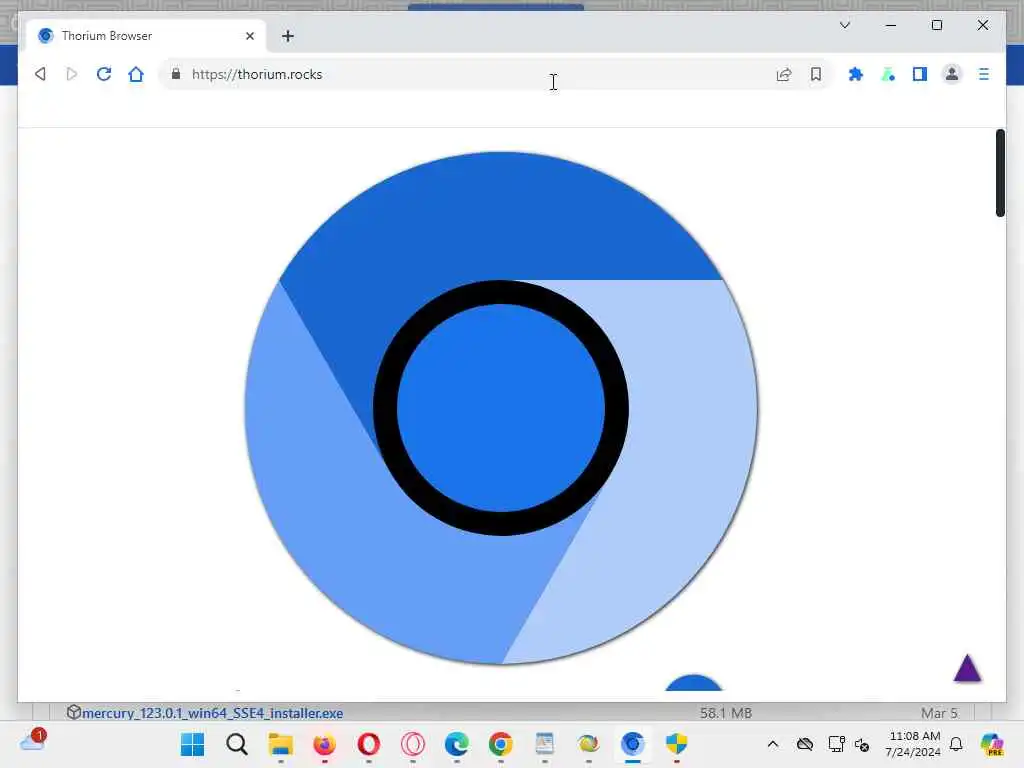Open the Chrome Labs flask icon

tap(888, 74)
